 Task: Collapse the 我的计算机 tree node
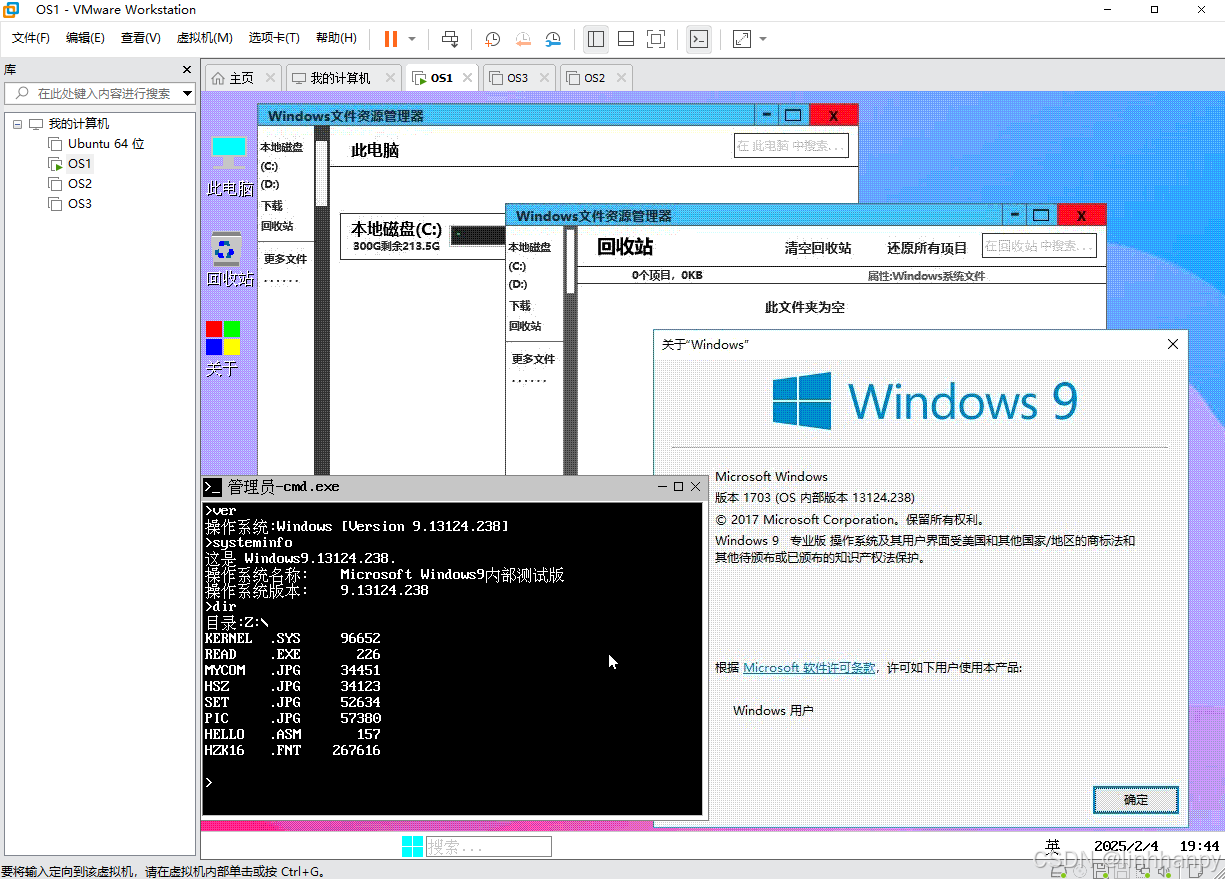click(x=17, y=124)
